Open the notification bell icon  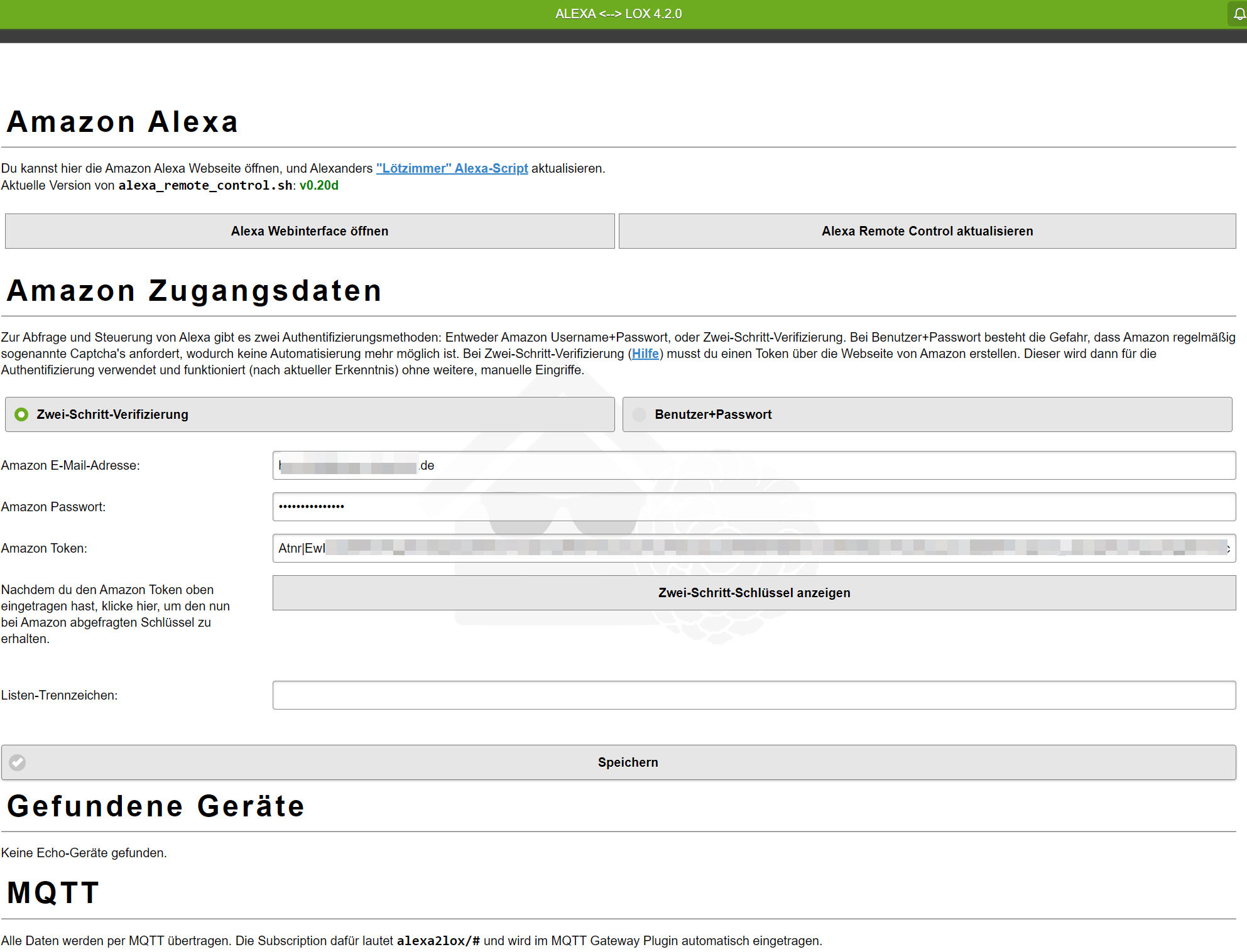(x=1238, y=14)
